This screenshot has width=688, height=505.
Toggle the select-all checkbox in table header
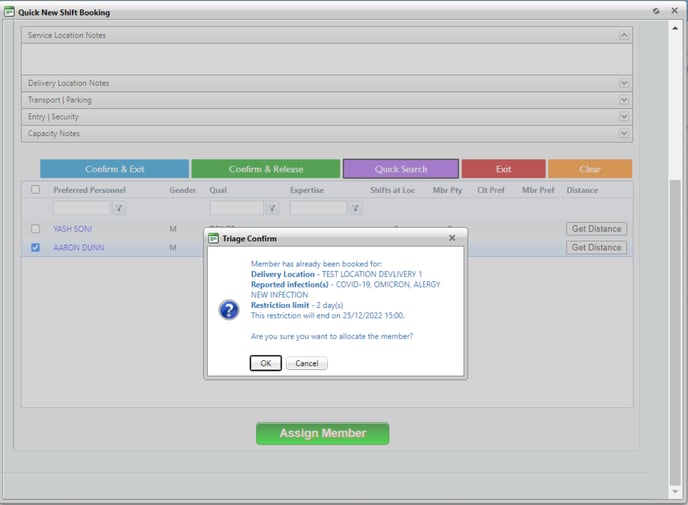pos(36,189)
